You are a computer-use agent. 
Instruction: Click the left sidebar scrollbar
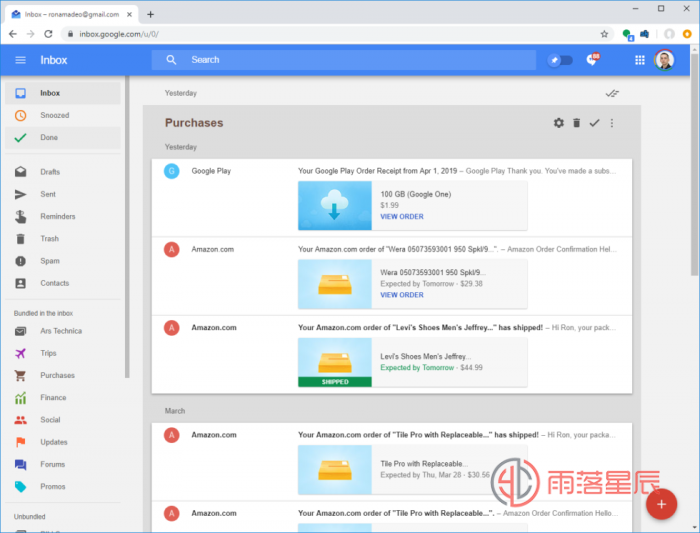click(127, 228)
